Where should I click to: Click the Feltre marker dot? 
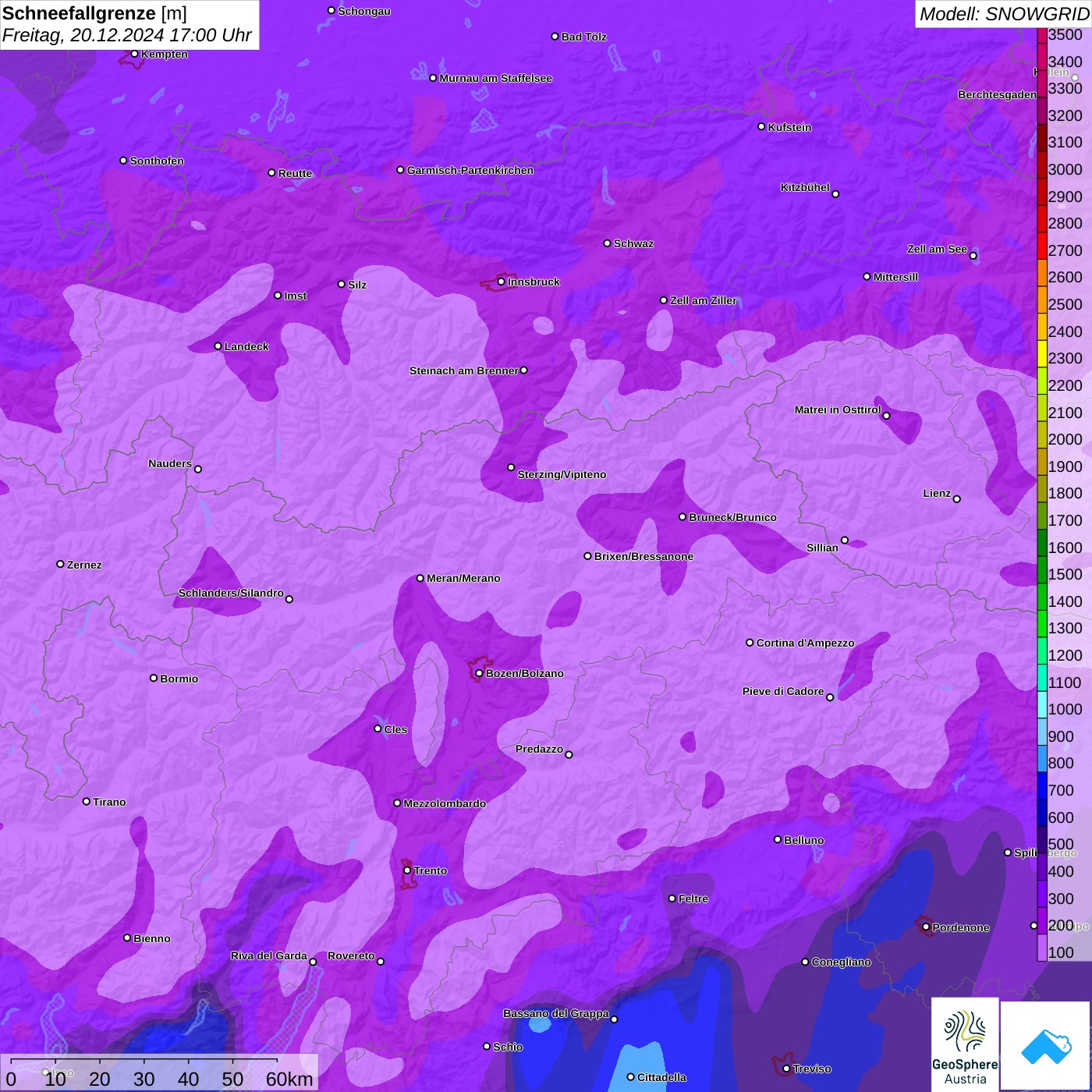click(672, 899)
